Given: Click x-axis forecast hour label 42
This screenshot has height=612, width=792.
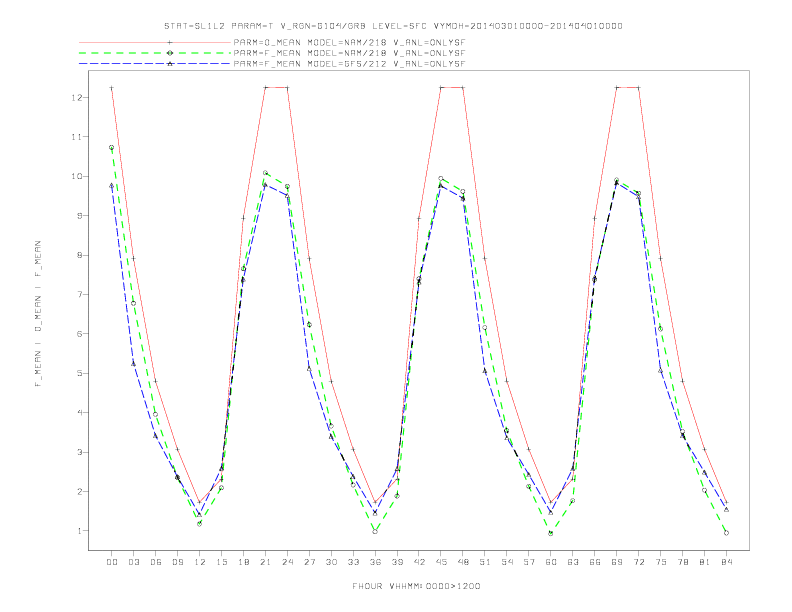Looking at the screenshot, I should coord(419,562).
